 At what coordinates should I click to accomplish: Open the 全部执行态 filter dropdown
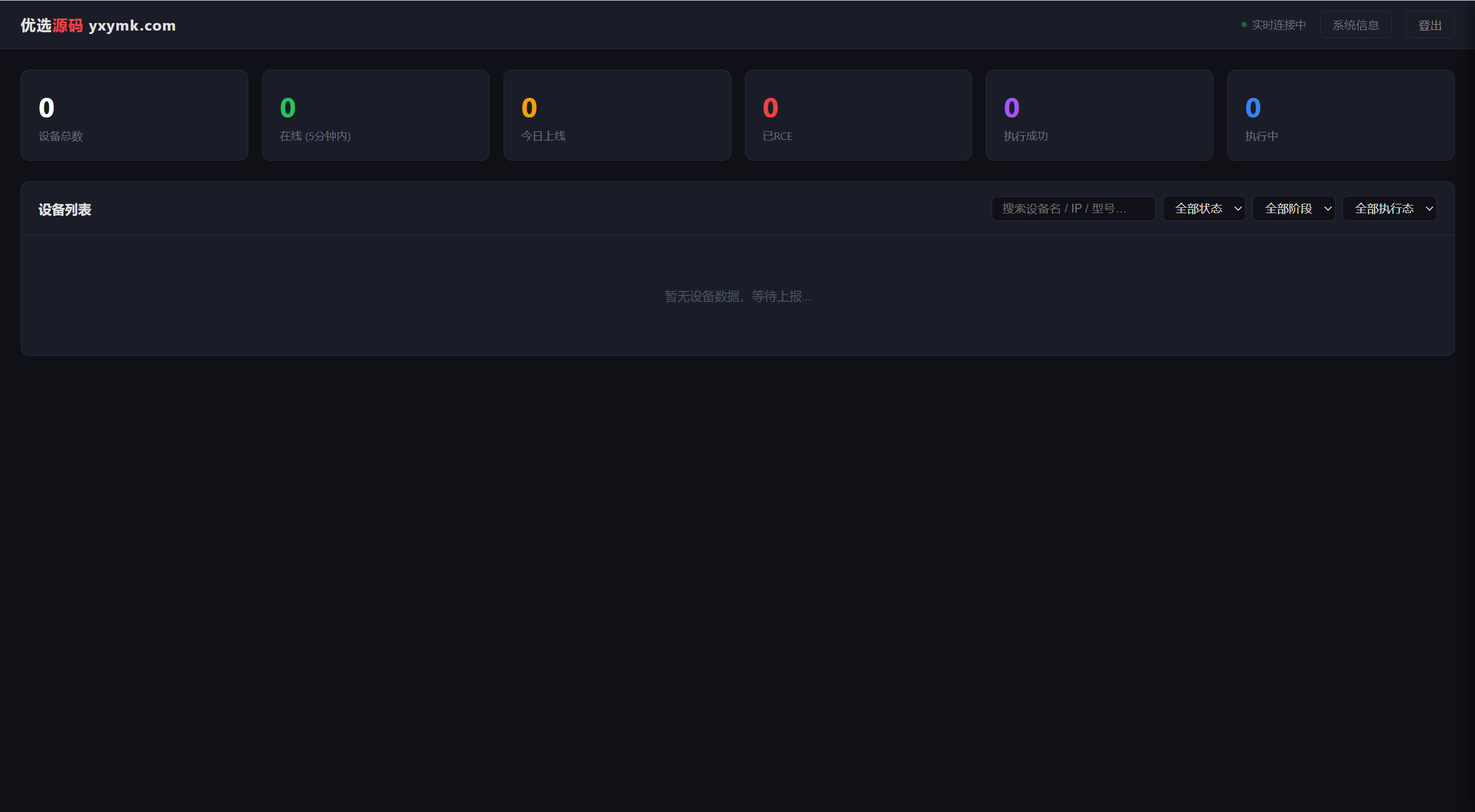coord(1389,208)
